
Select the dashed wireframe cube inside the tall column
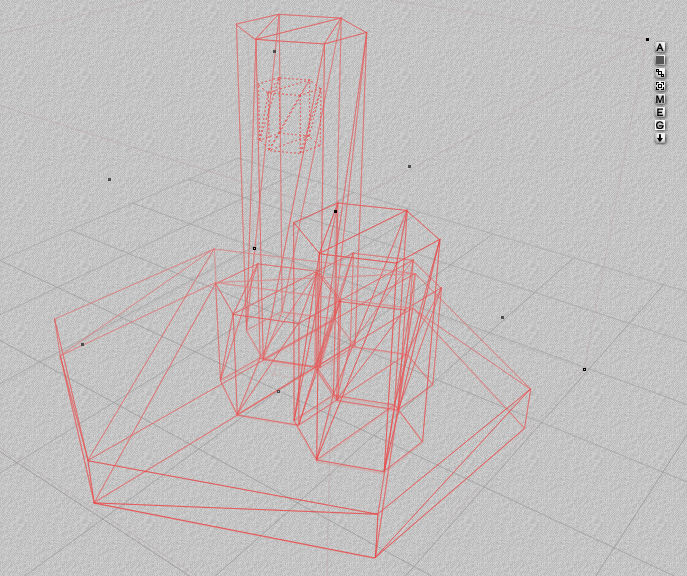point(290,116)
